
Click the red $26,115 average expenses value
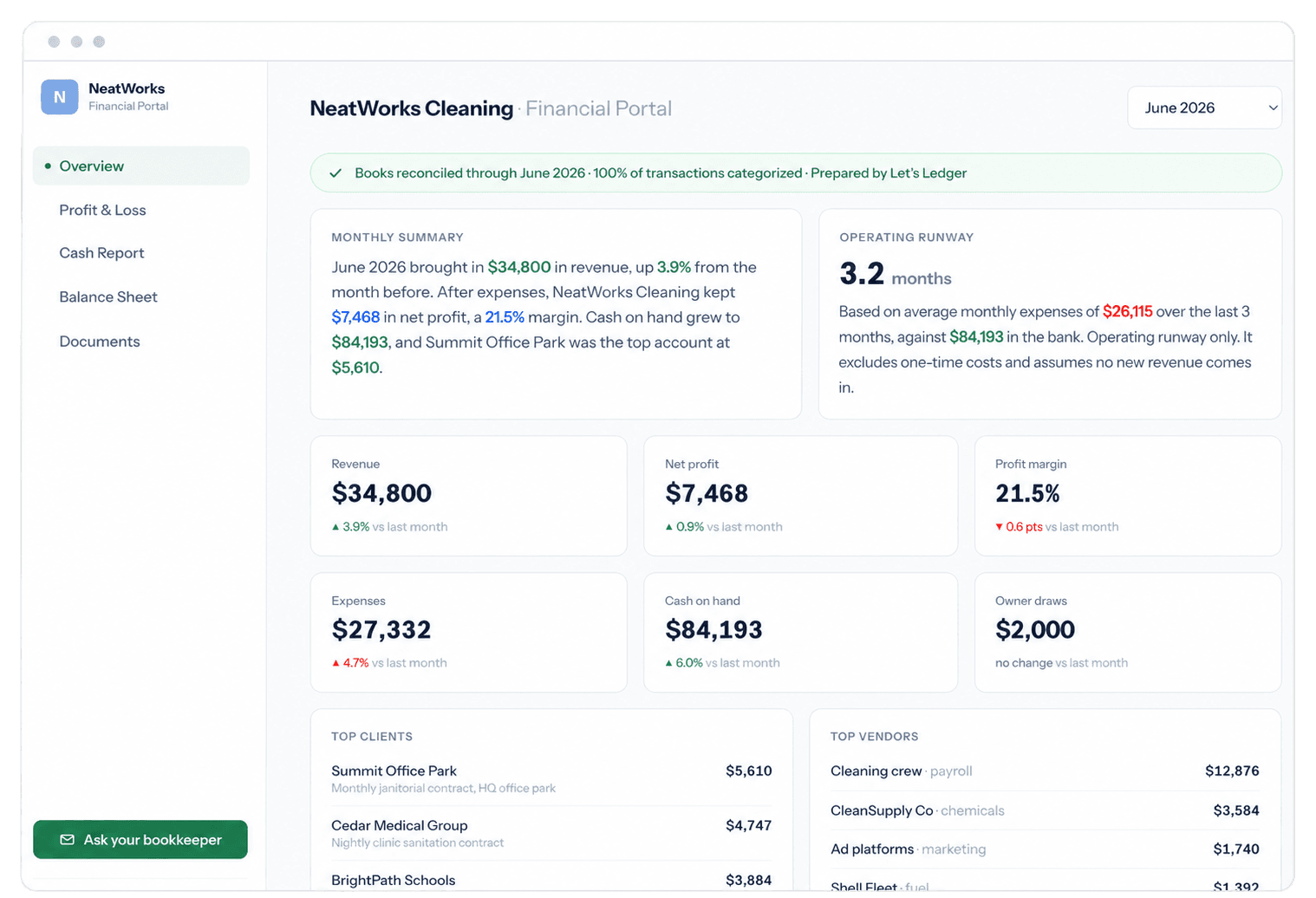pos(1127,311)
